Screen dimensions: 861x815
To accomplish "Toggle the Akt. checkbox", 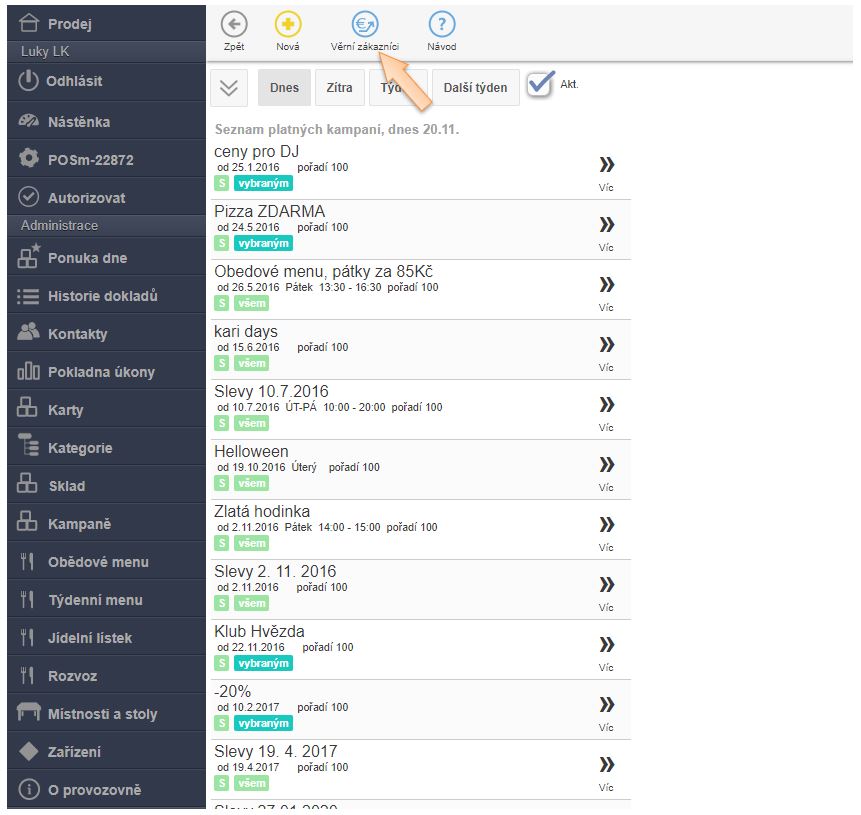I will pyautogui.click(x=540, y=85).
